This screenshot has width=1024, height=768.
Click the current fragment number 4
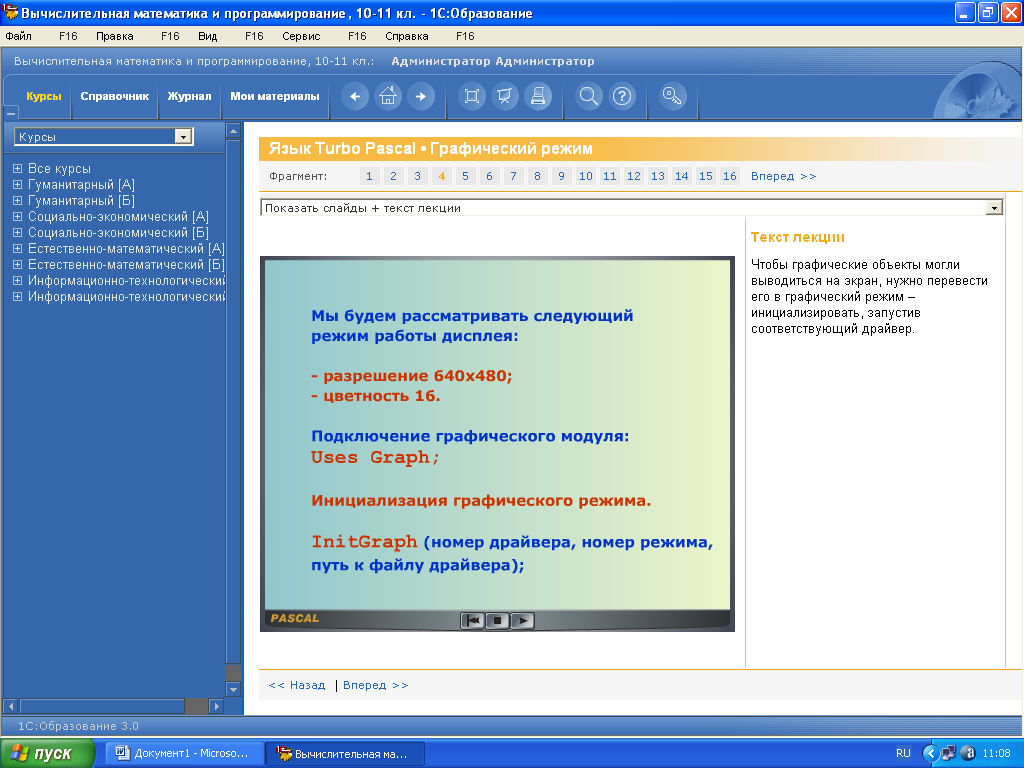441,176
